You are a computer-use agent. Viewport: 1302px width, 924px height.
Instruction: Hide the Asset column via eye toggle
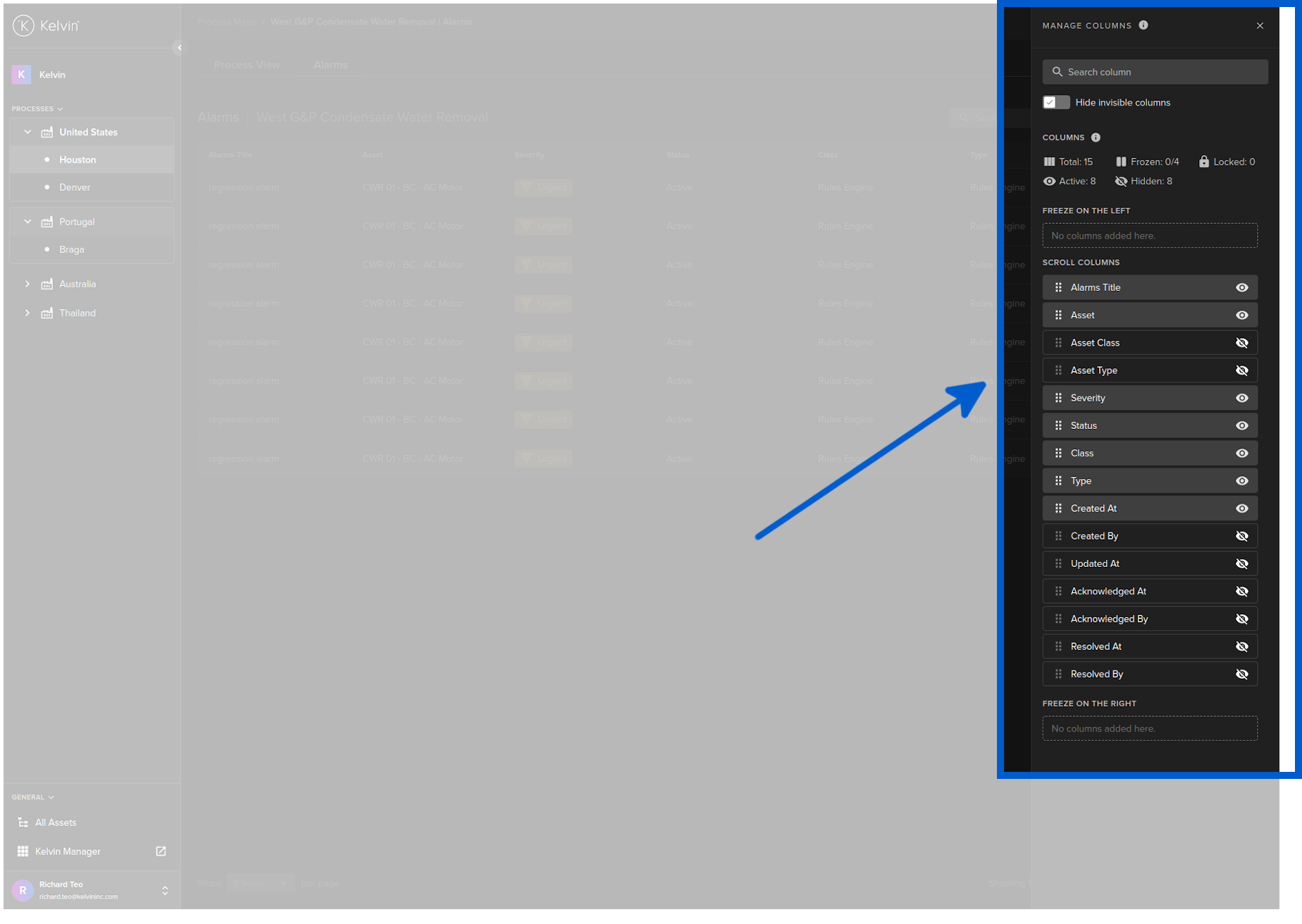(1242, 315)
